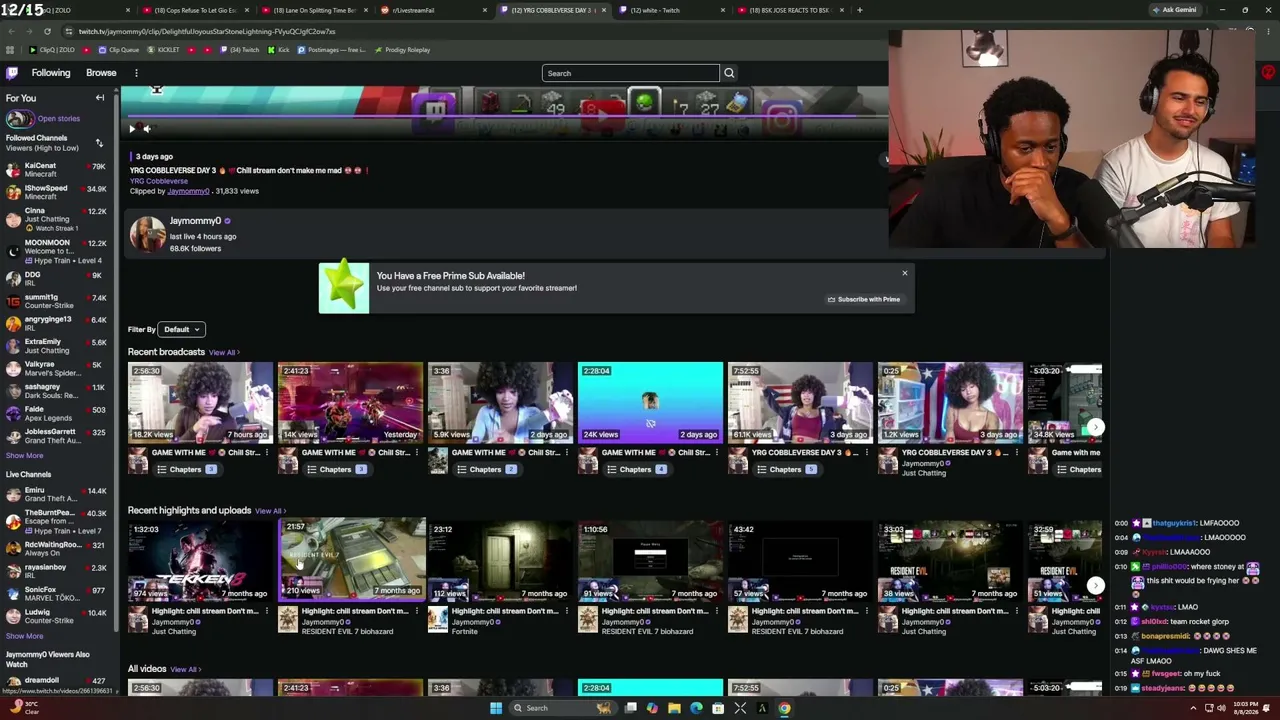Click the clip video progress bar

[x=504, y=116]
